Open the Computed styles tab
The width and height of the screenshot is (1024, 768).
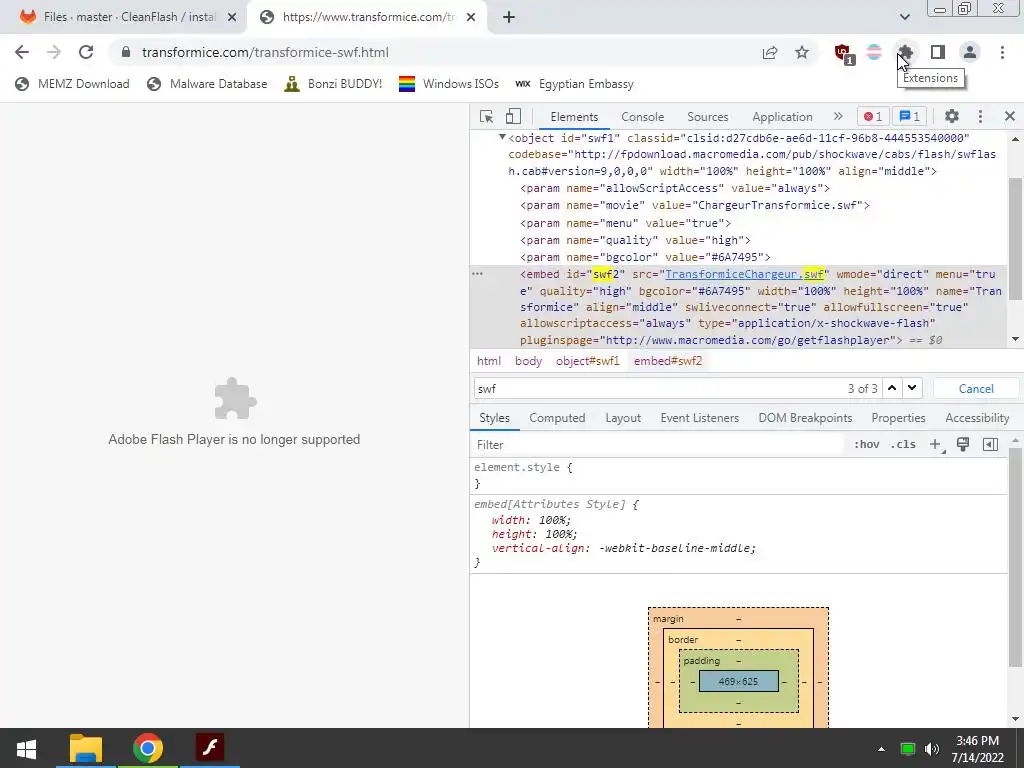tap(557, 418)
